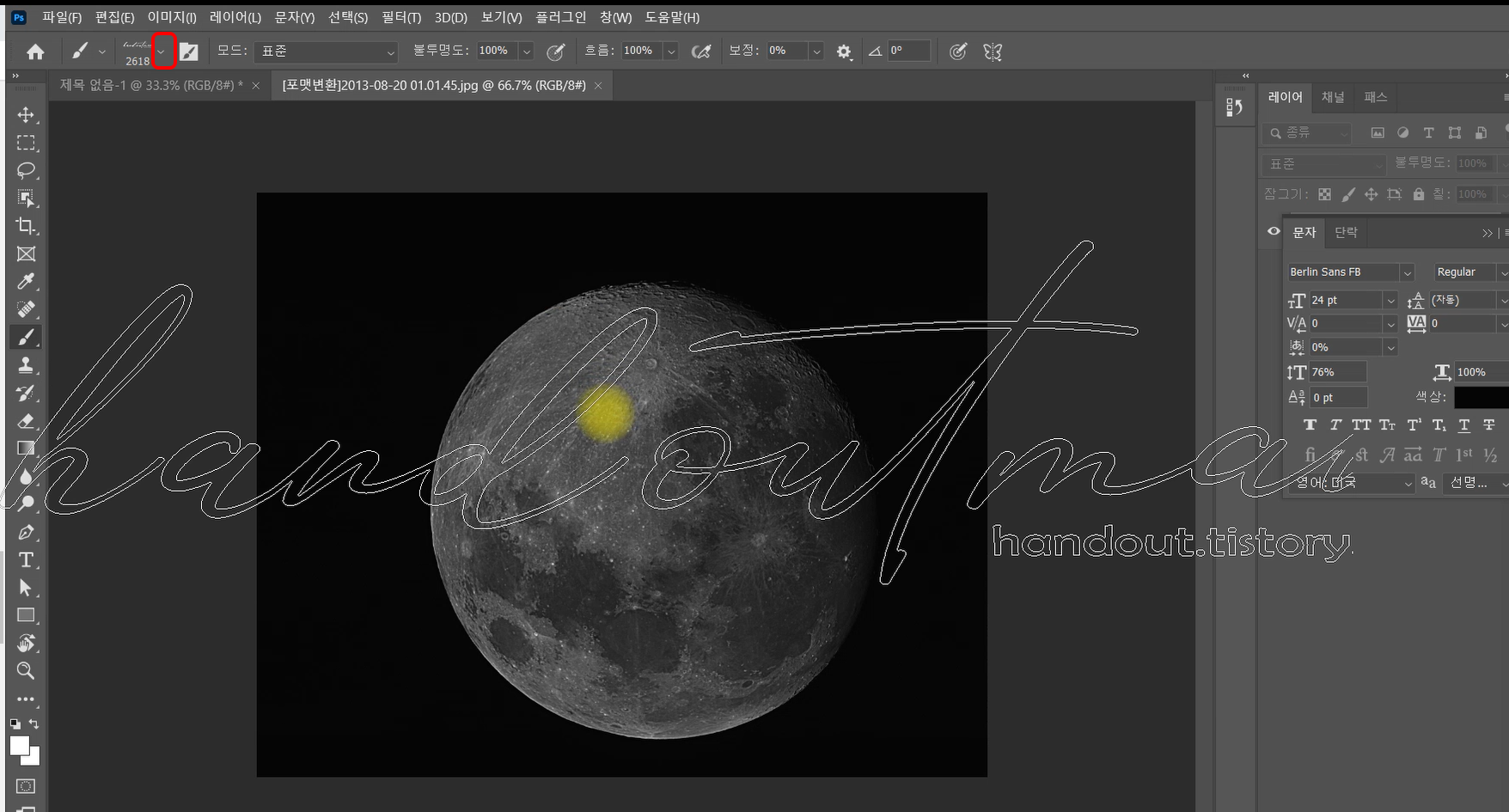1509x812 pixels.
Task: Select the Move tool
Action: (x=26, y=115)
